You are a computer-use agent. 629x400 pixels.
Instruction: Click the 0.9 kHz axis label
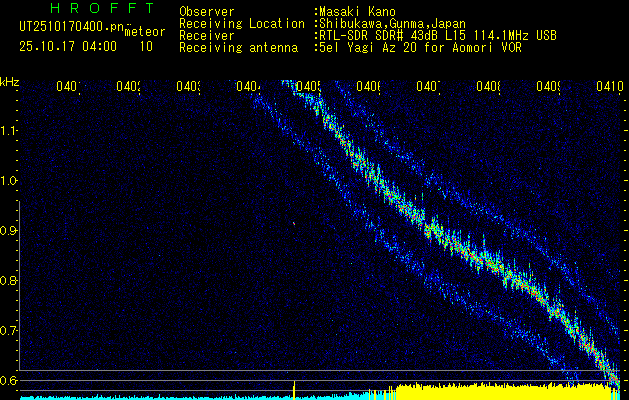[8, 231]
